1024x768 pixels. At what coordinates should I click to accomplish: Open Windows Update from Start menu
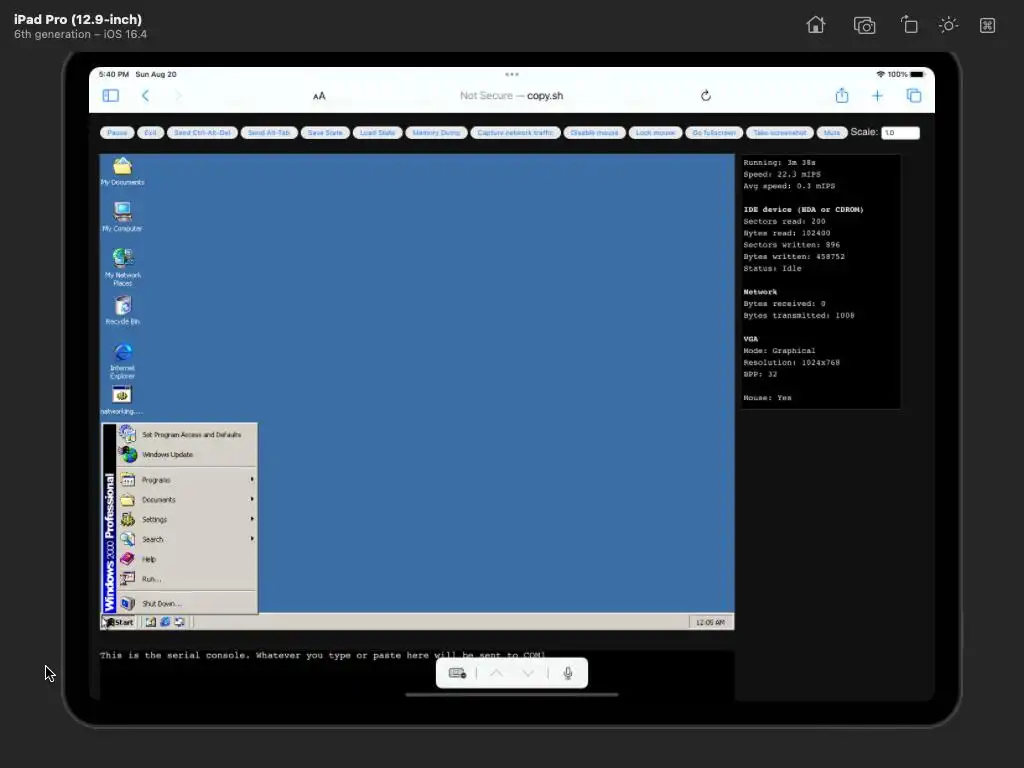(x=187, y=455)
